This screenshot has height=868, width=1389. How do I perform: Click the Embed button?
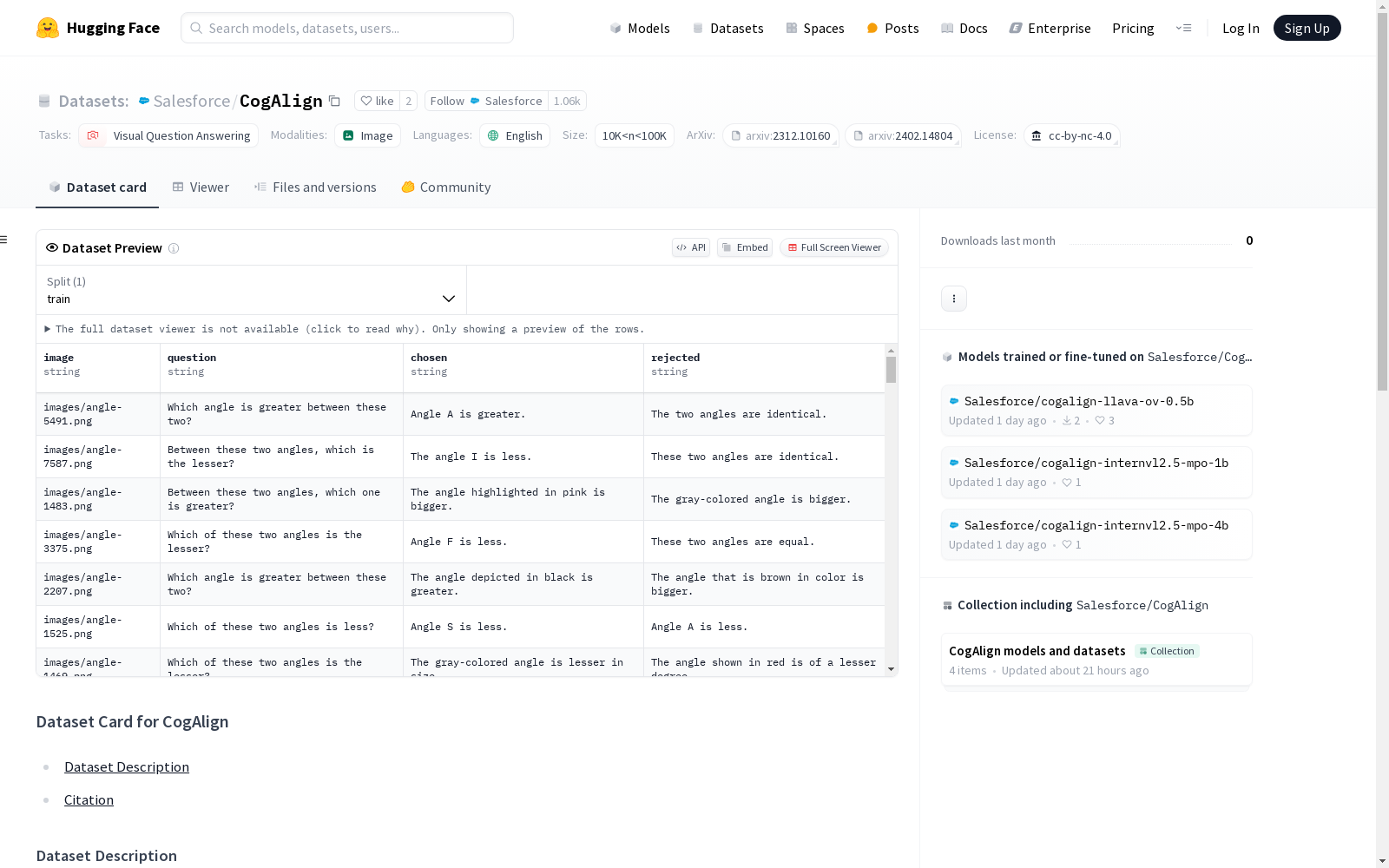745,247
